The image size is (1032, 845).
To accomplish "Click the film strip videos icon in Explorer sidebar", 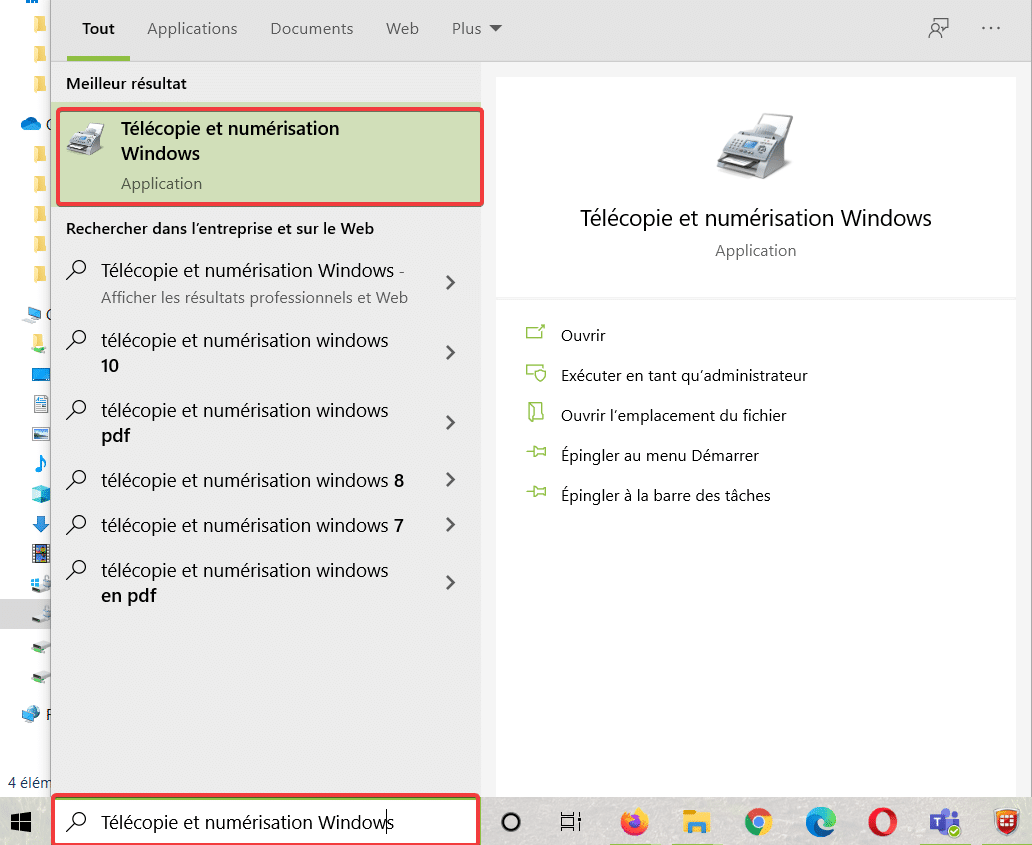I will [x=40, y=553].
